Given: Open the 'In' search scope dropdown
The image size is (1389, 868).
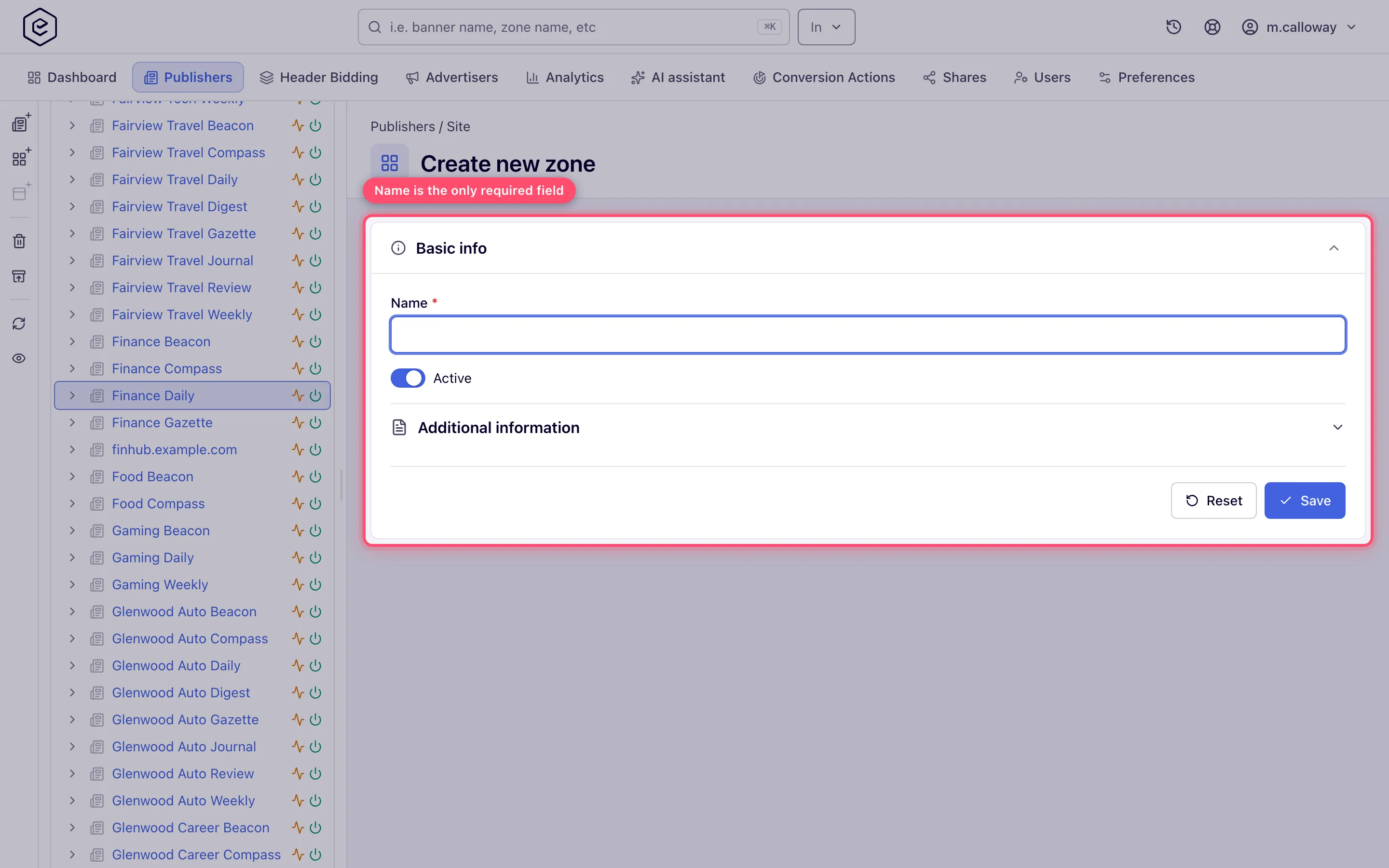Looking at the screenshot, I should click(x=826, y=27).
